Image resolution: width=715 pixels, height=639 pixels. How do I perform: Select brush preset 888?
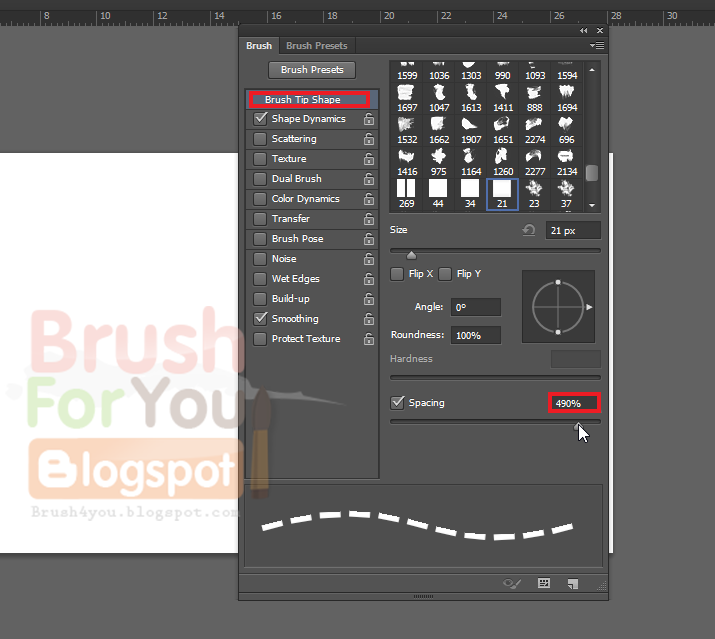[534, 99]
